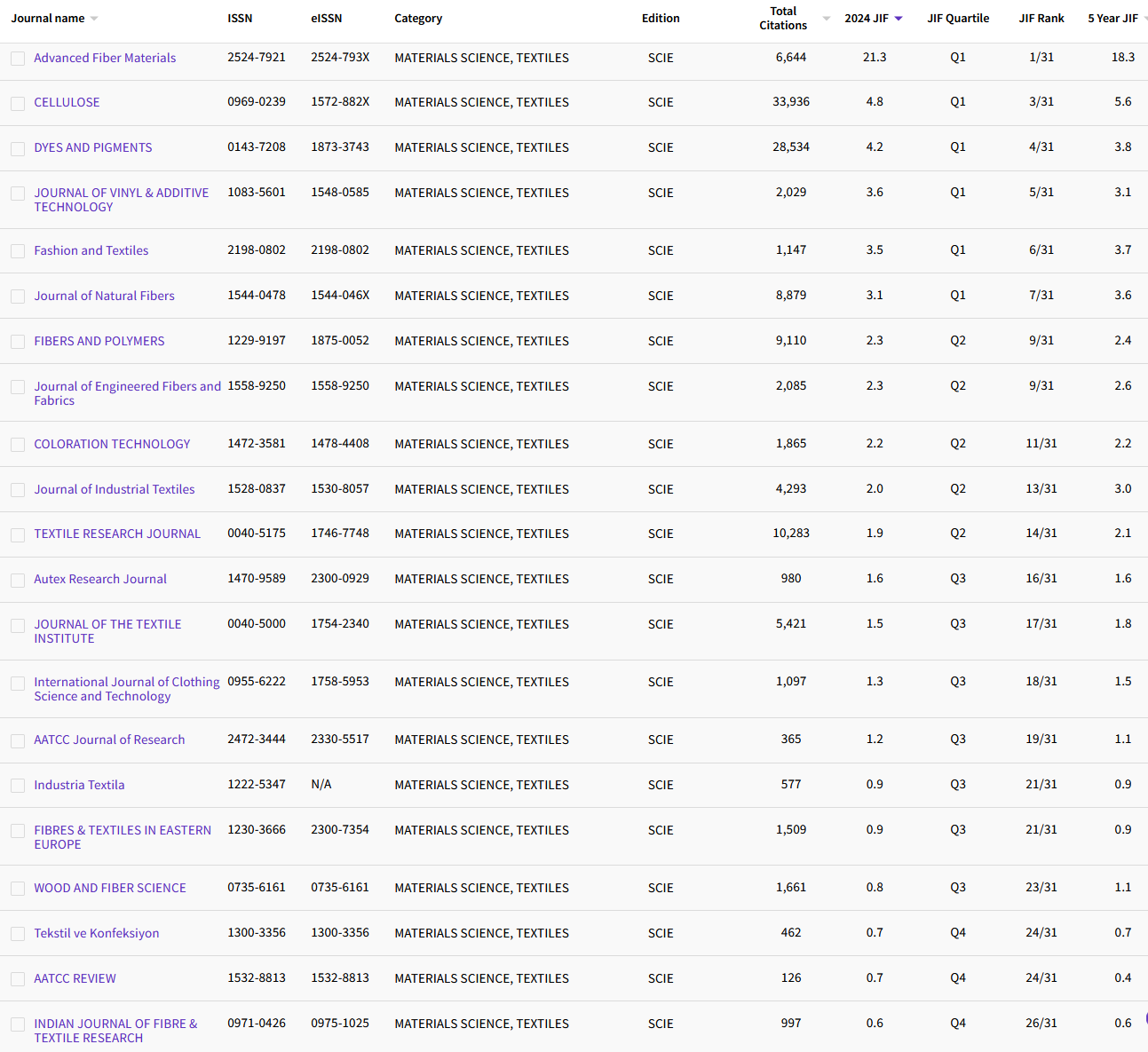The height and width of the screenshot is (1052, 1148).
Task: Select the checkbox beside WOOD AND FIBER SCIENCE
Action: click(18, 888)
